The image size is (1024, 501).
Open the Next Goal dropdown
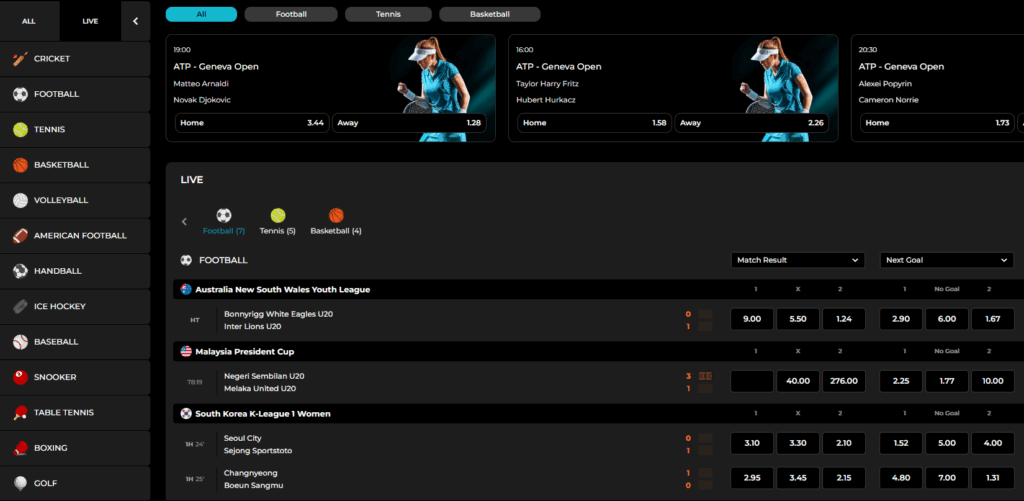coord(947,260)
